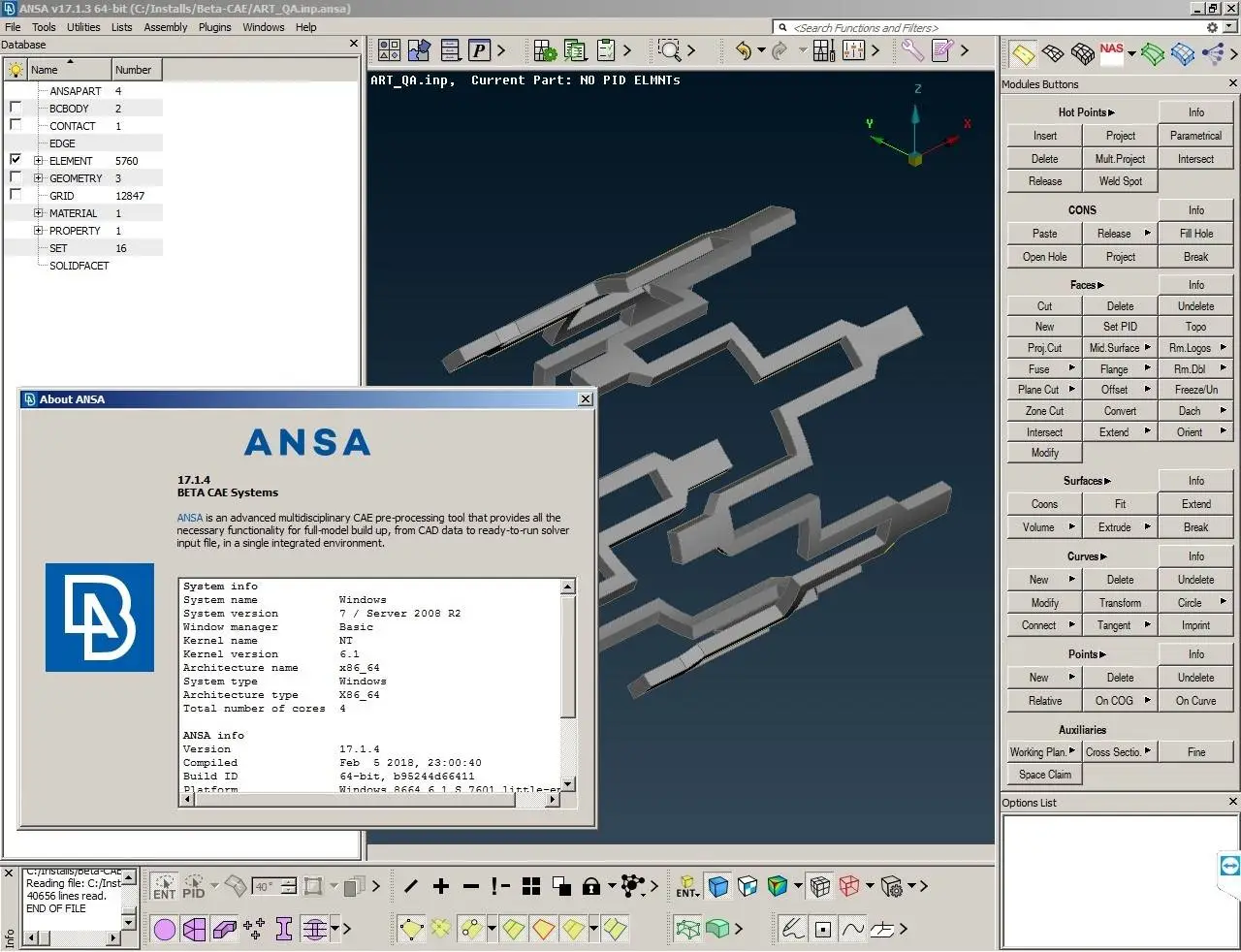Click the notepad with pencil icon

tap(942, 50)
